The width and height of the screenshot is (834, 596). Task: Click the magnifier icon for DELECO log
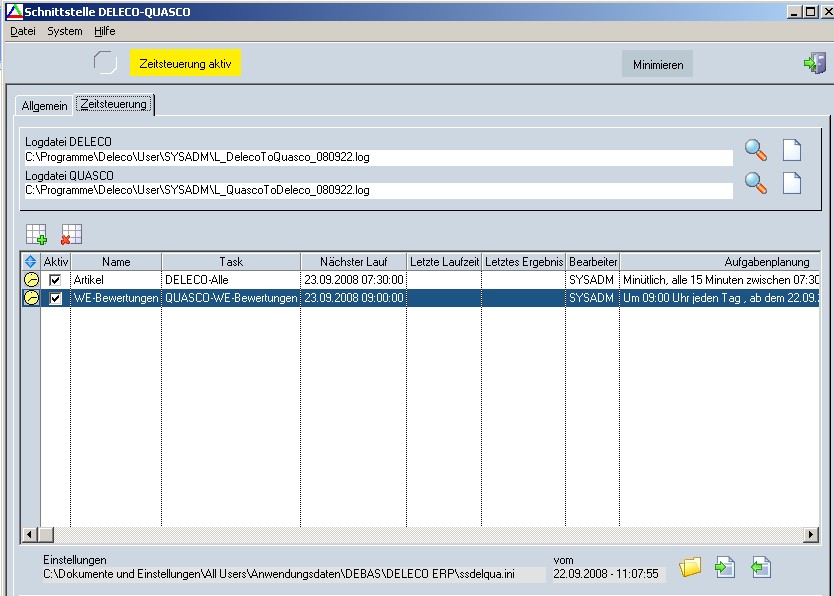(756, 150)
